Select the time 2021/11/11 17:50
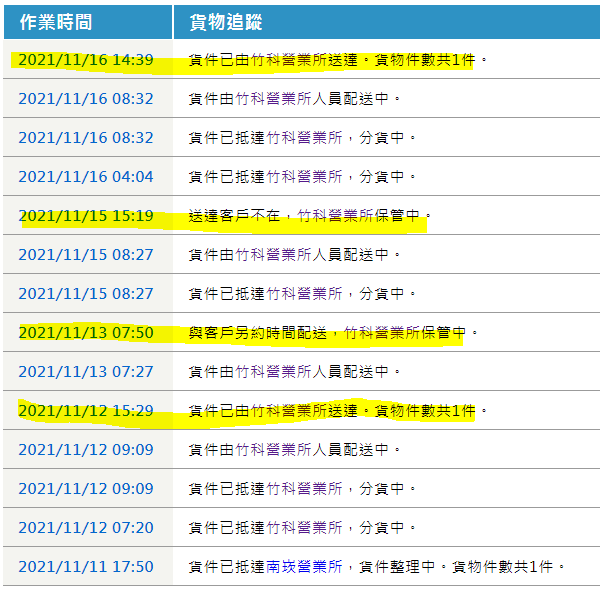The image size is (600, 589). [x=86, y=567]
